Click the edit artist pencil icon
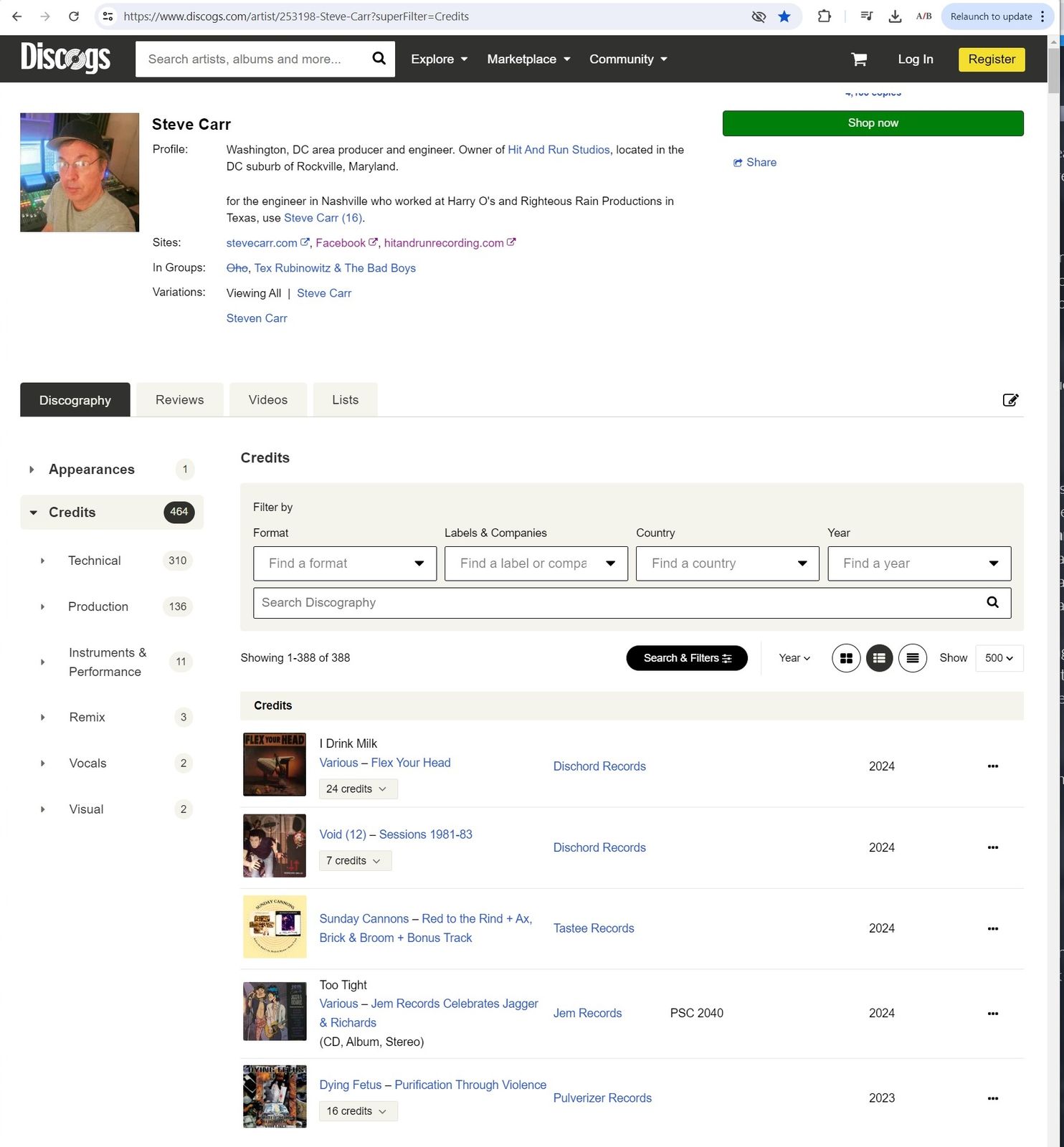This screenshot has height=1147, width=1064. (x=1010, y=400)
